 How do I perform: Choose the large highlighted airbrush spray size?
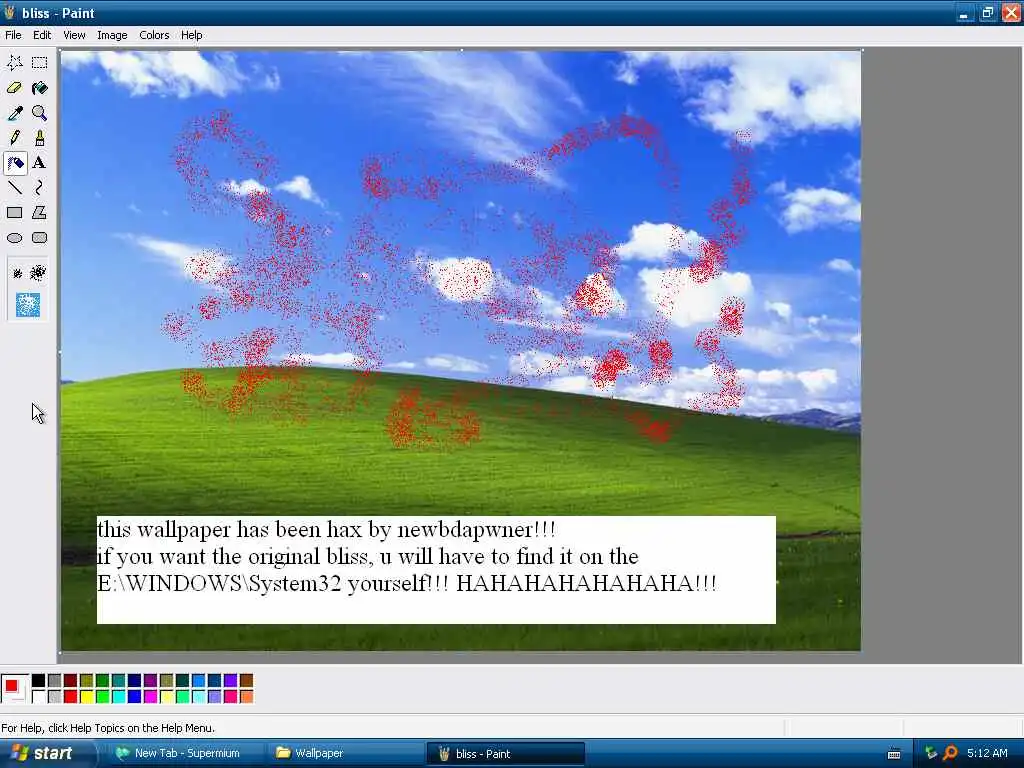(x=27, y=305)
